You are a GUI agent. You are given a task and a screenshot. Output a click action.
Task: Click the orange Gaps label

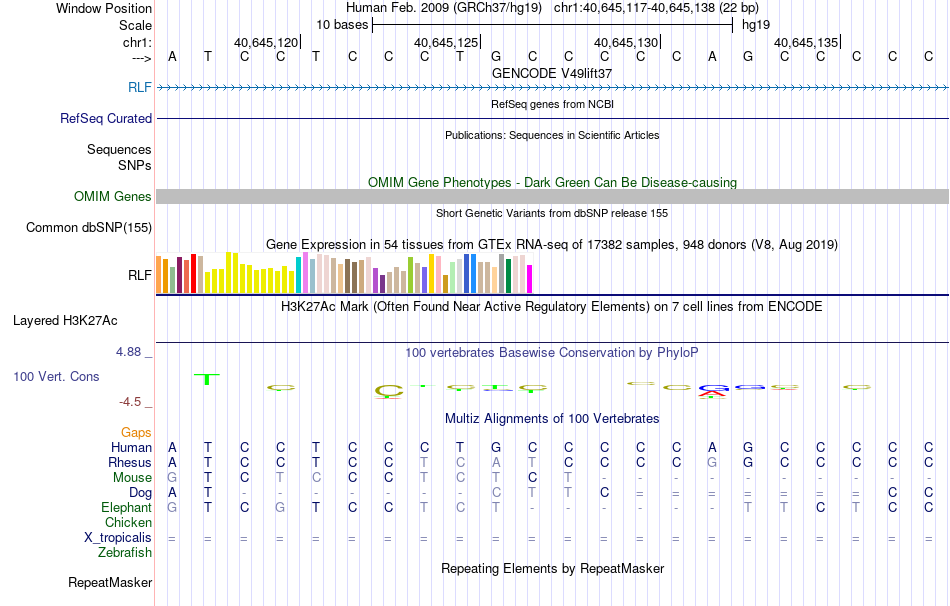[136, 433]
